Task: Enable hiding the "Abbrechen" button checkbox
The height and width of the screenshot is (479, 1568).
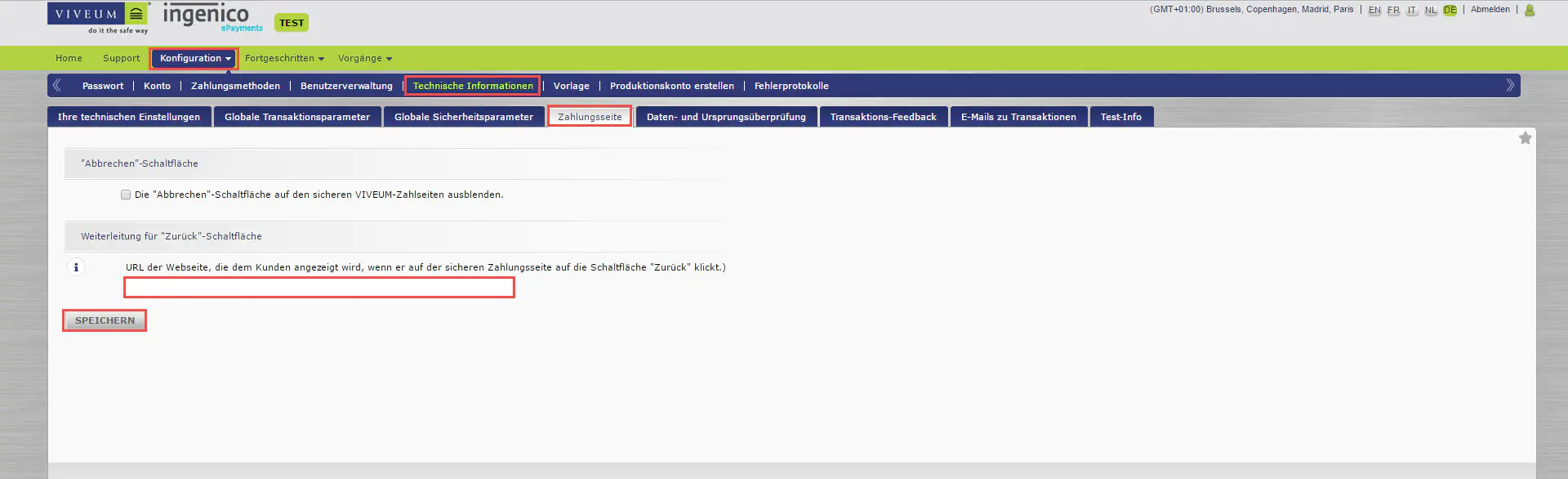Action: click(126, 195)
